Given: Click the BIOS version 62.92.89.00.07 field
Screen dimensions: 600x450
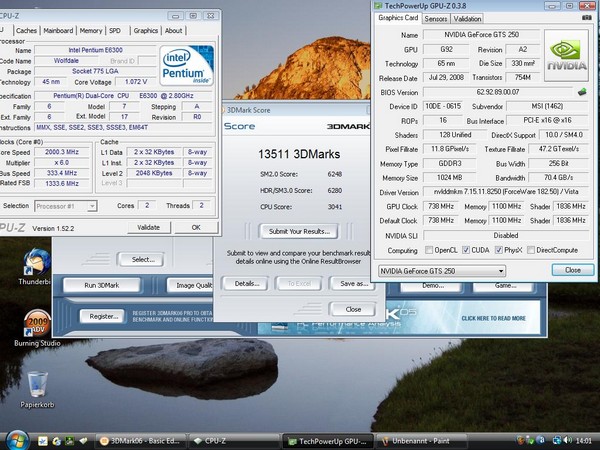Looking at the screenshot, I should (498, 92).
